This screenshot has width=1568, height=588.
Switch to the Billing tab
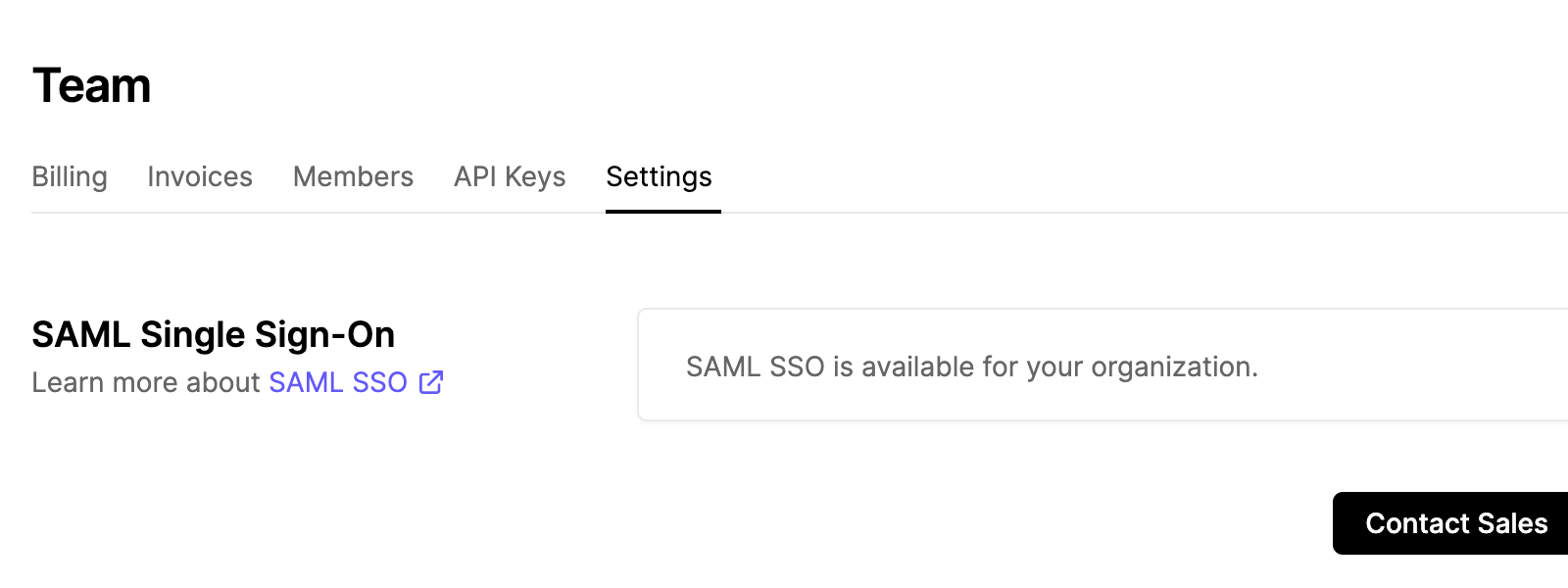pyautogui.click(x=70, y=176)
